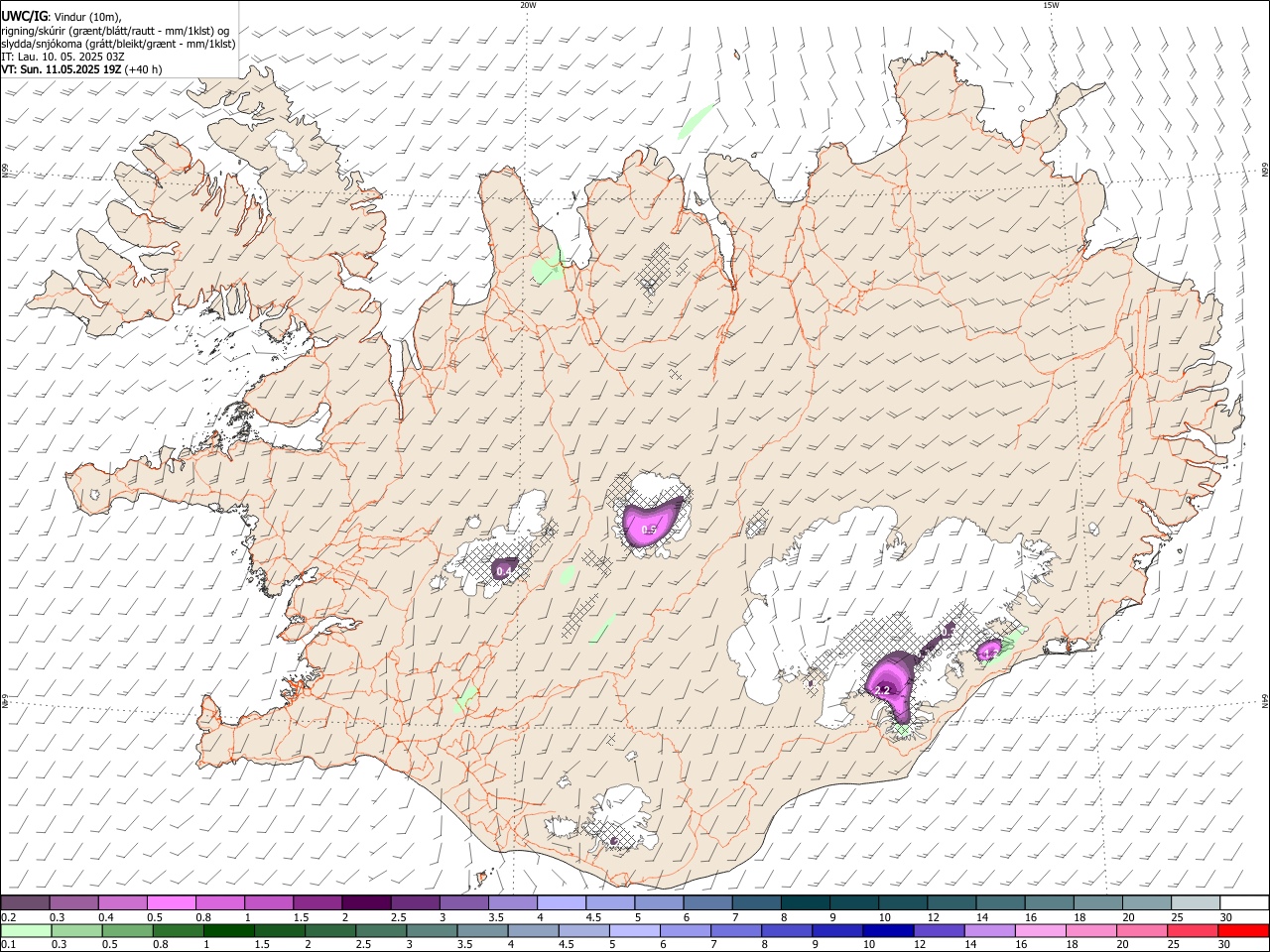Click the valid time 'VT: Sun. 11.05.2025 19Z' line

click(62, 69)
